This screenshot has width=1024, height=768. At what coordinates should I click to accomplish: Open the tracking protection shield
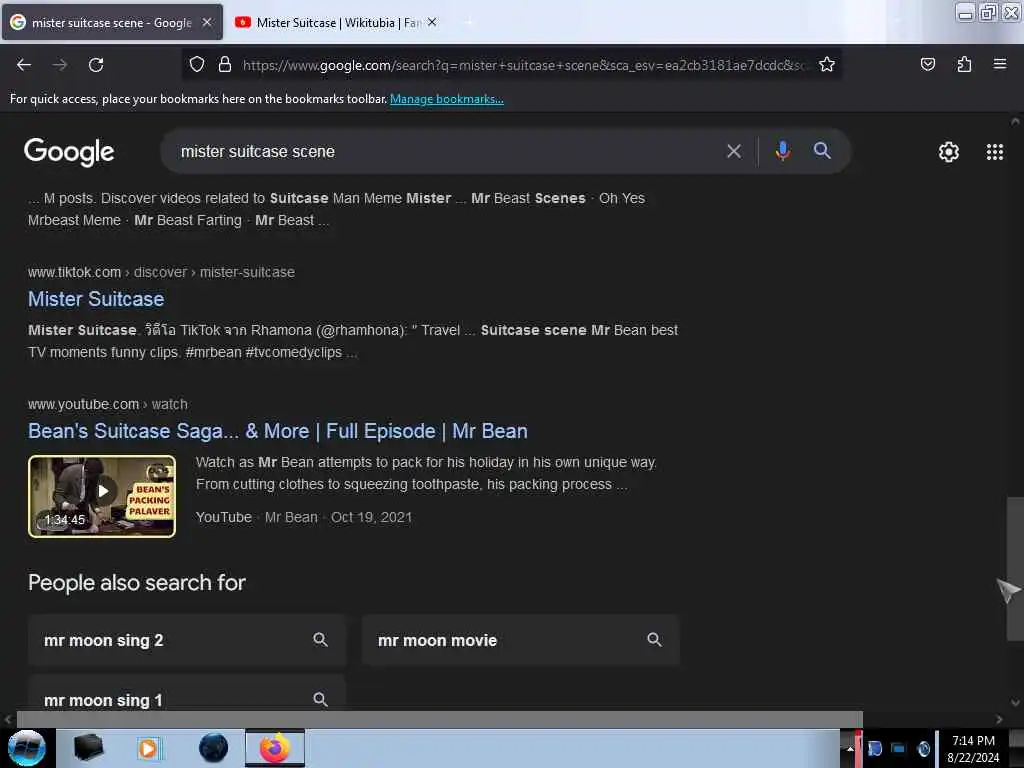[x=197, y=65]
